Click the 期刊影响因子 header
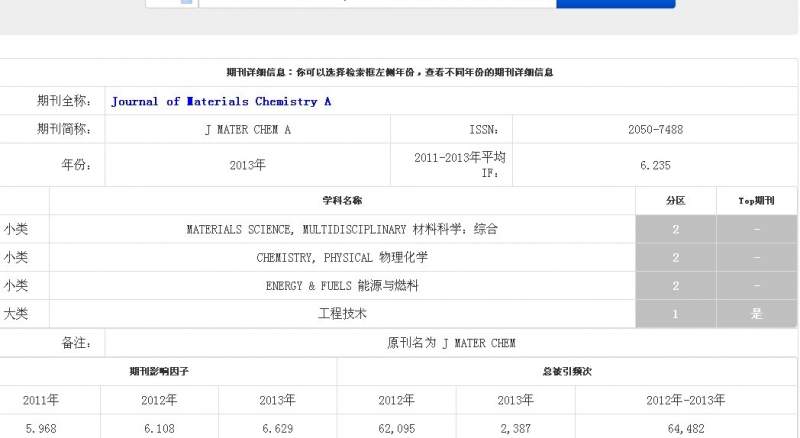 (x=159, y=372)
